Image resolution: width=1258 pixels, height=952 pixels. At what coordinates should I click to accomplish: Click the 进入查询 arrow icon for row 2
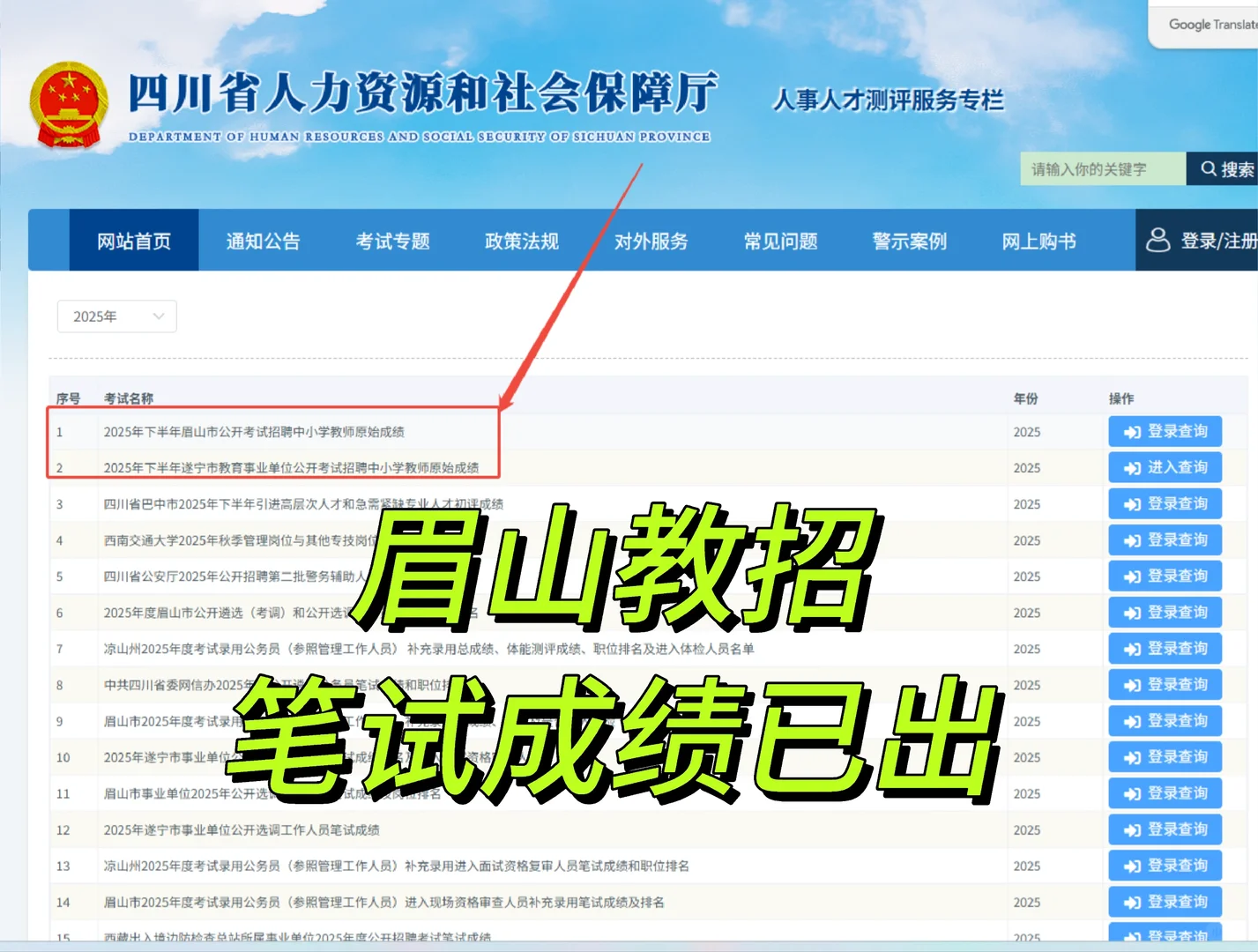click(x=1131, y=467)
